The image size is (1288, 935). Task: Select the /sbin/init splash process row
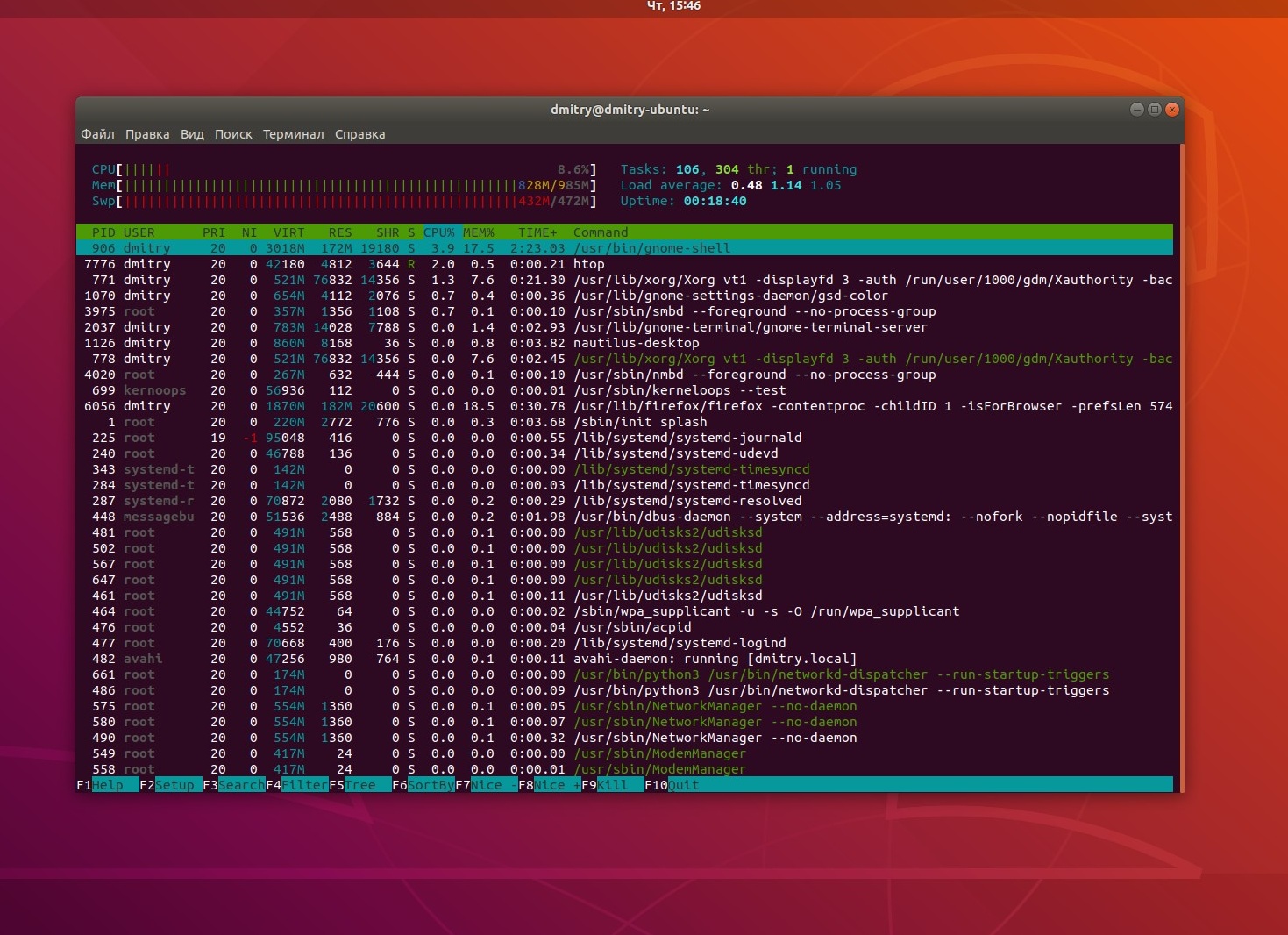click(x=624, y=422)
